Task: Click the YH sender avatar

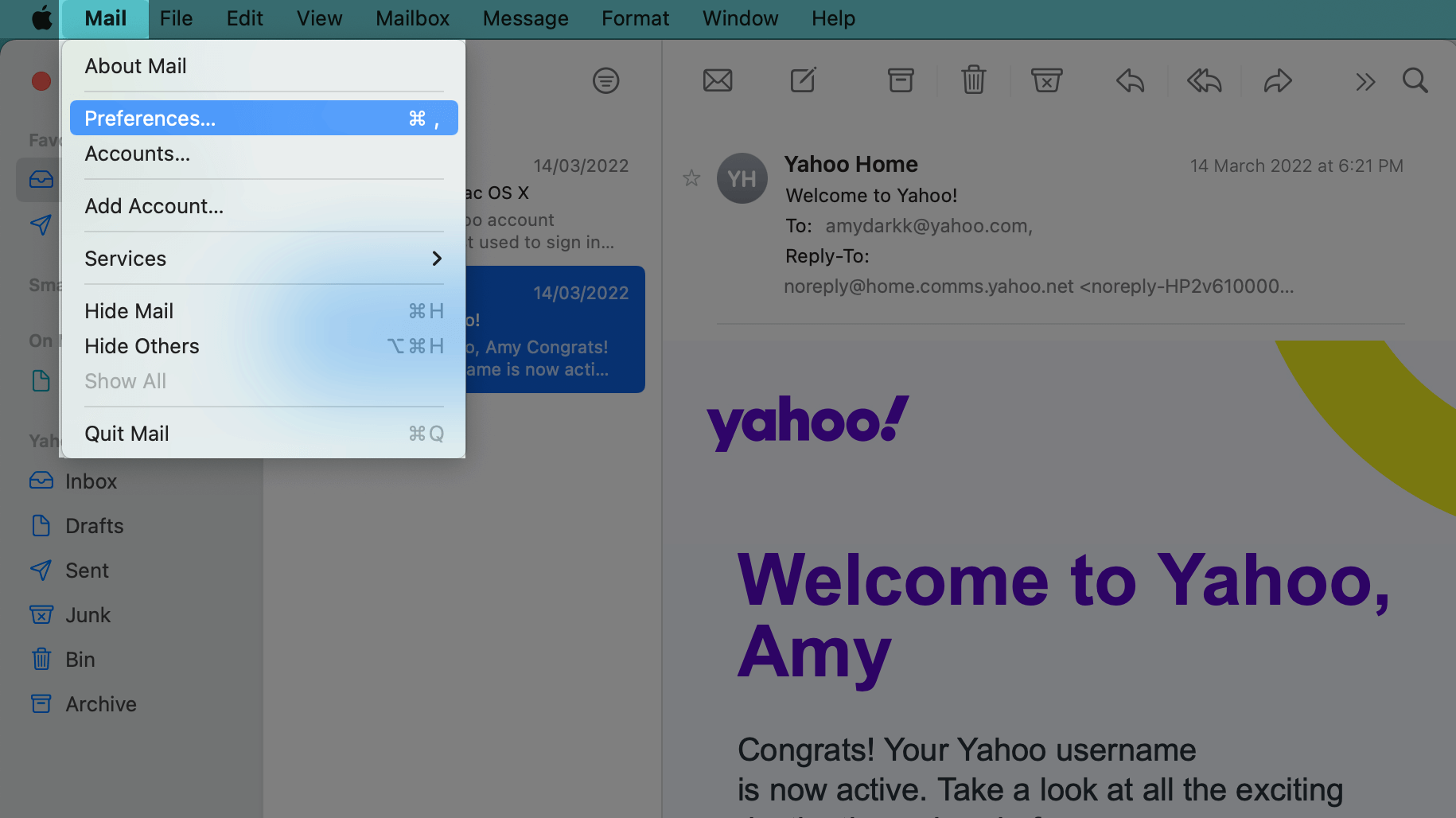Action: [x=742, y=178]
